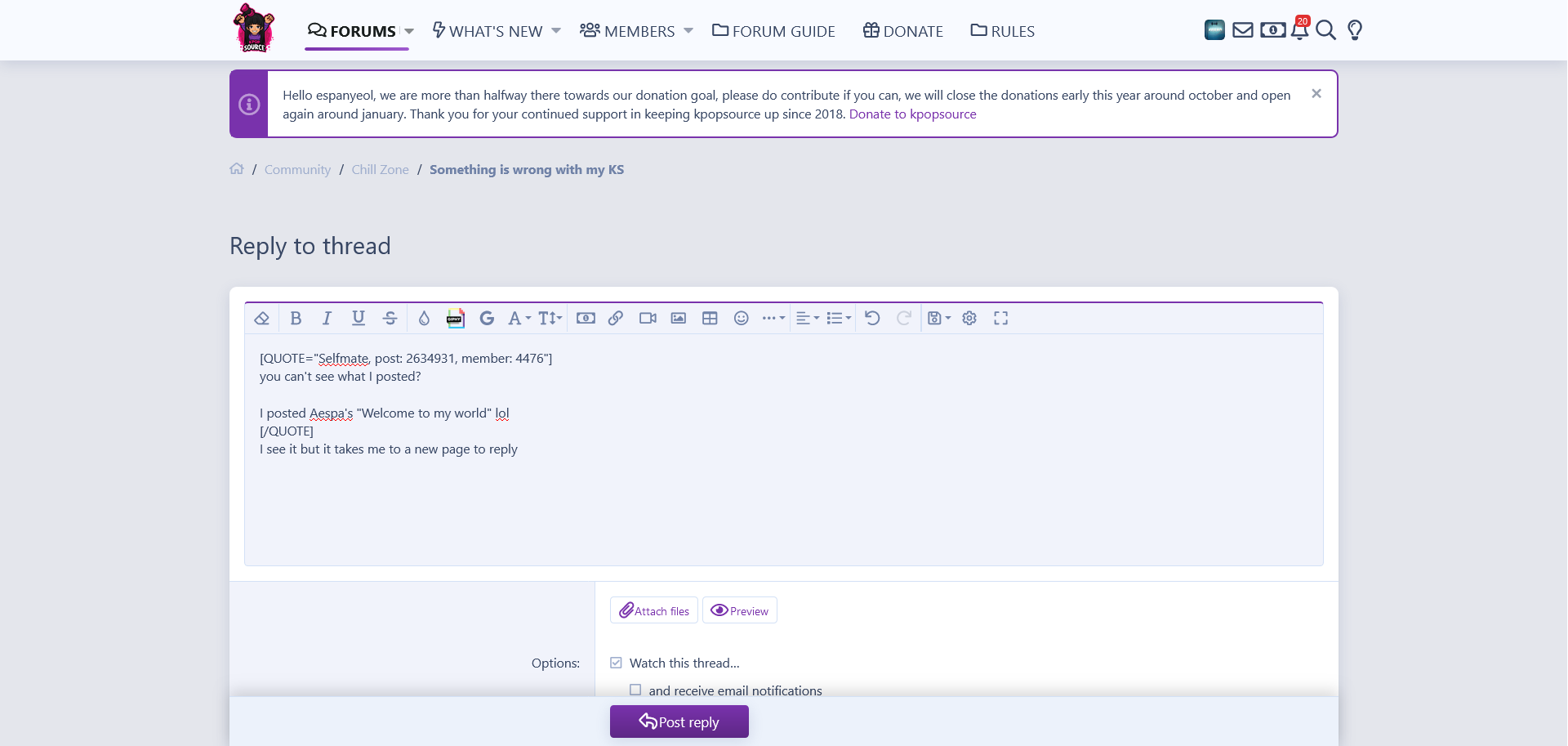The height and width of the screenshot is (746, 1568).
Task: Expand the more options ellipsis menu
Action: [773, 319]
